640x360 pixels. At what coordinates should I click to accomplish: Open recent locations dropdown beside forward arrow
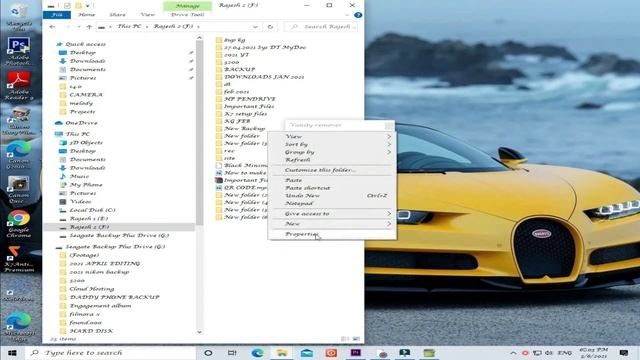point(79,27)
